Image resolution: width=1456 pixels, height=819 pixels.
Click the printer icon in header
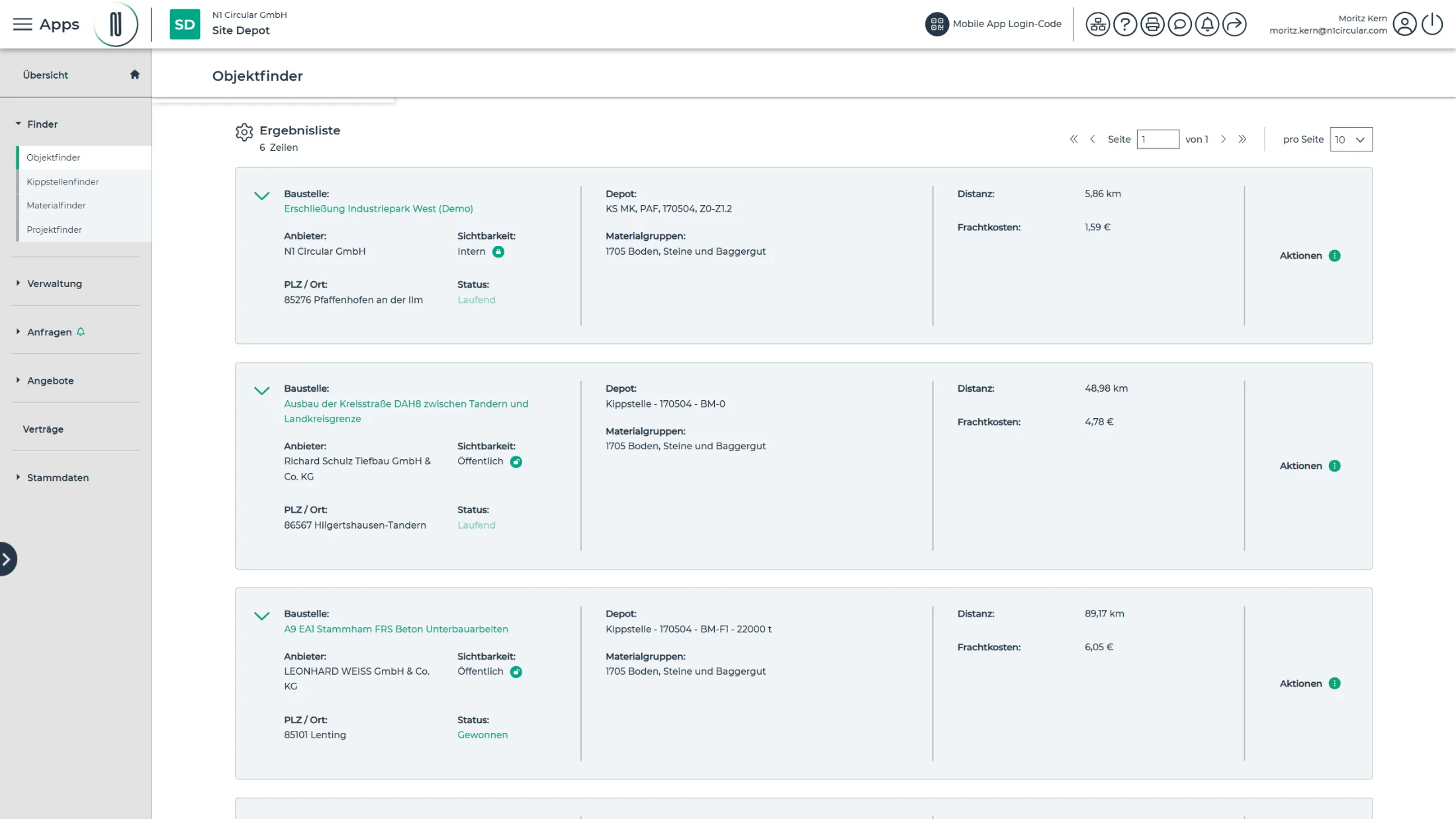tap(1152, 24)
